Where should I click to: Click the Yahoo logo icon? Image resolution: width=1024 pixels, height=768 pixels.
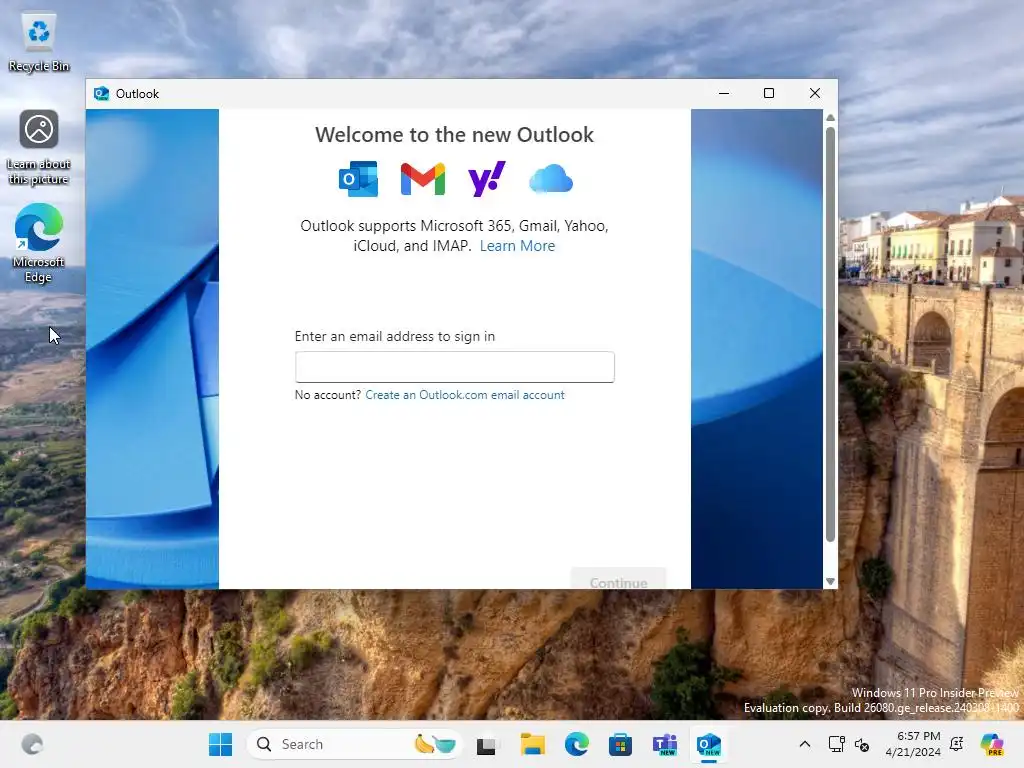click(x=487, y=179)
